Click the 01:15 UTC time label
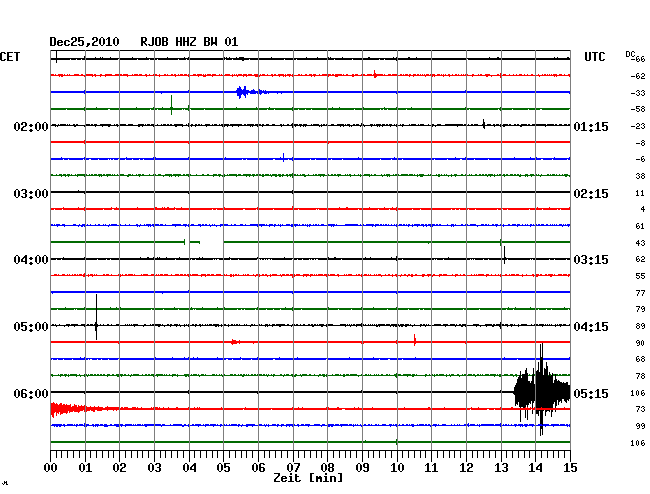This screenshot has width=650, height=494. (591, 126)
